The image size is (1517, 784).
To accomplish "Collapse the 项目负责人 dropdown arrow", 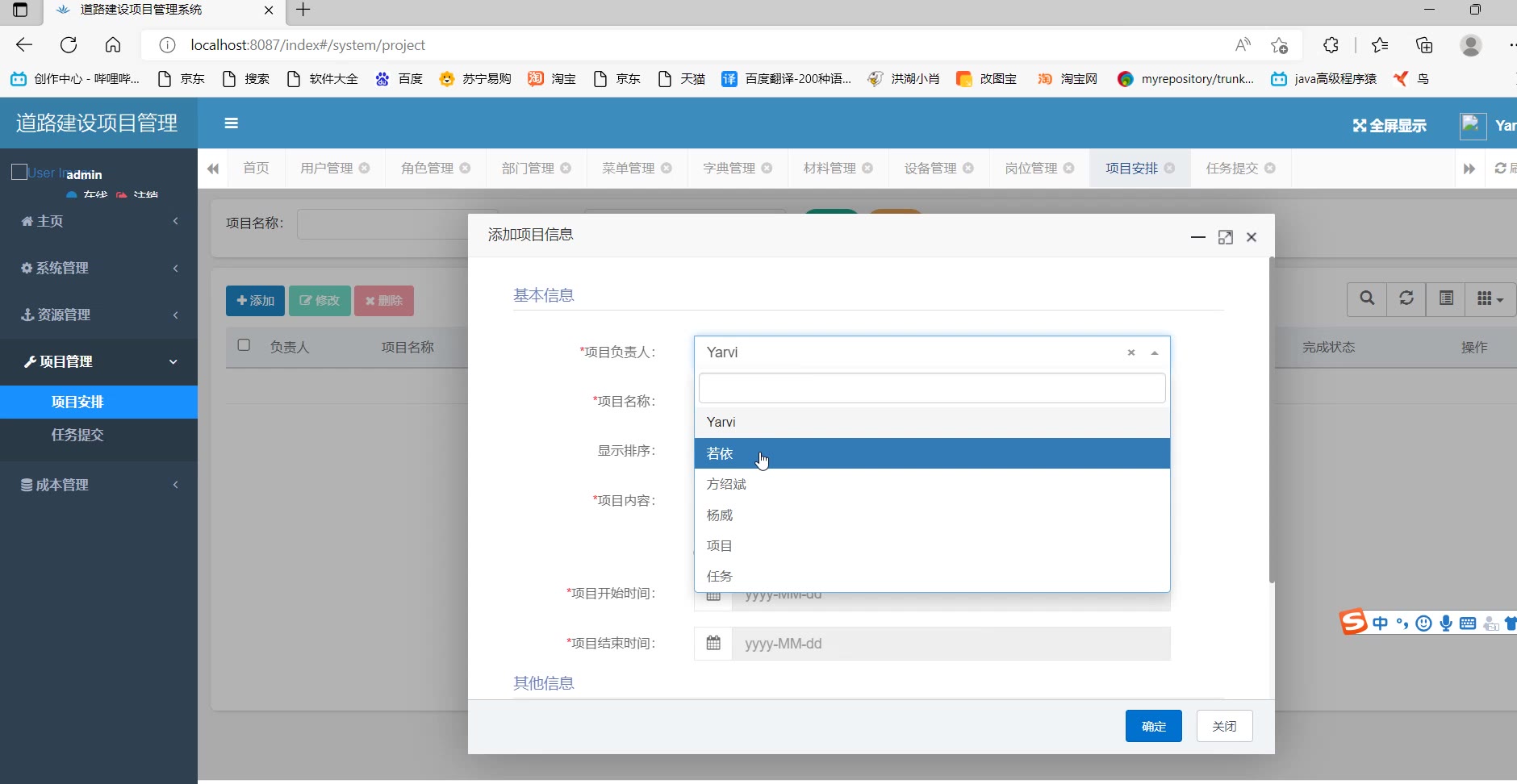I will (x=1155, y=352).
